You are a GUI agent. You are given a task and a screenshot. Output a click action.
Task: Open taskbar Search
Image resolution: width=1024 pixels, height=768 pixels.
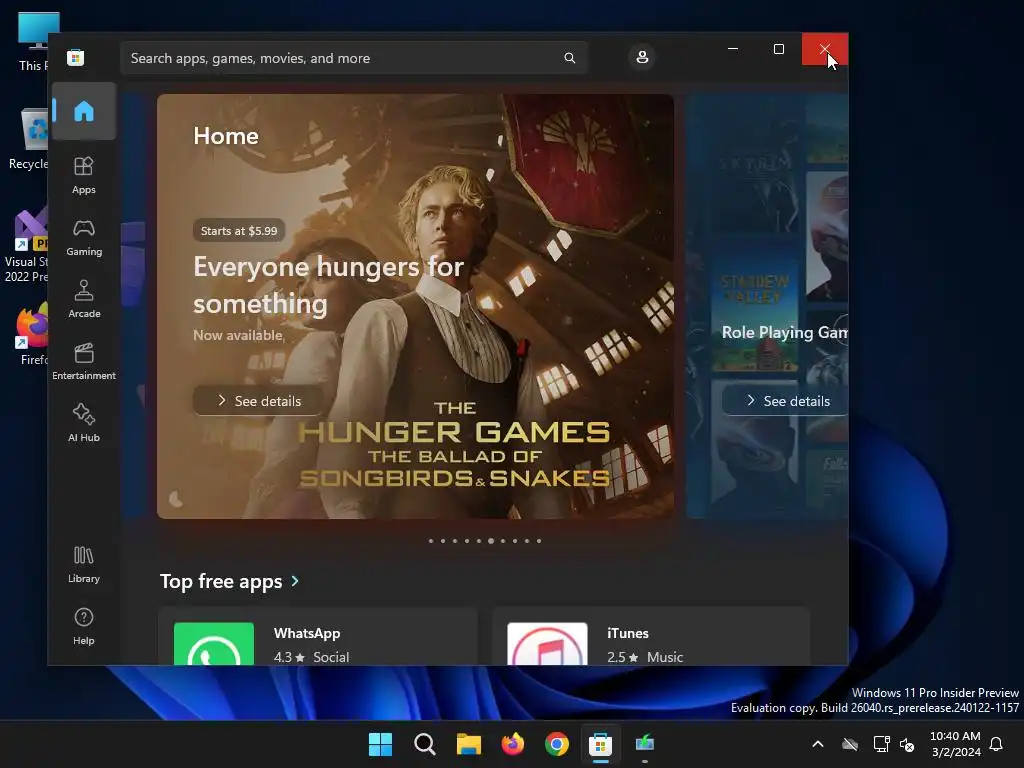(x=424, y=744)
